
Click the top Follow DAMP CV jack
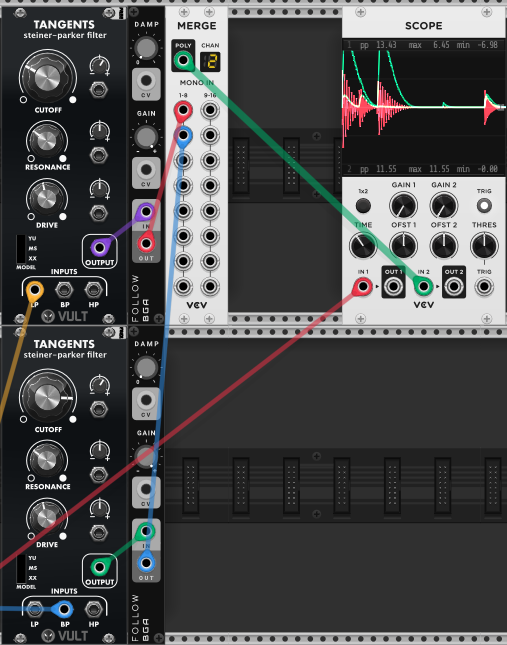[x=146, y=81]
